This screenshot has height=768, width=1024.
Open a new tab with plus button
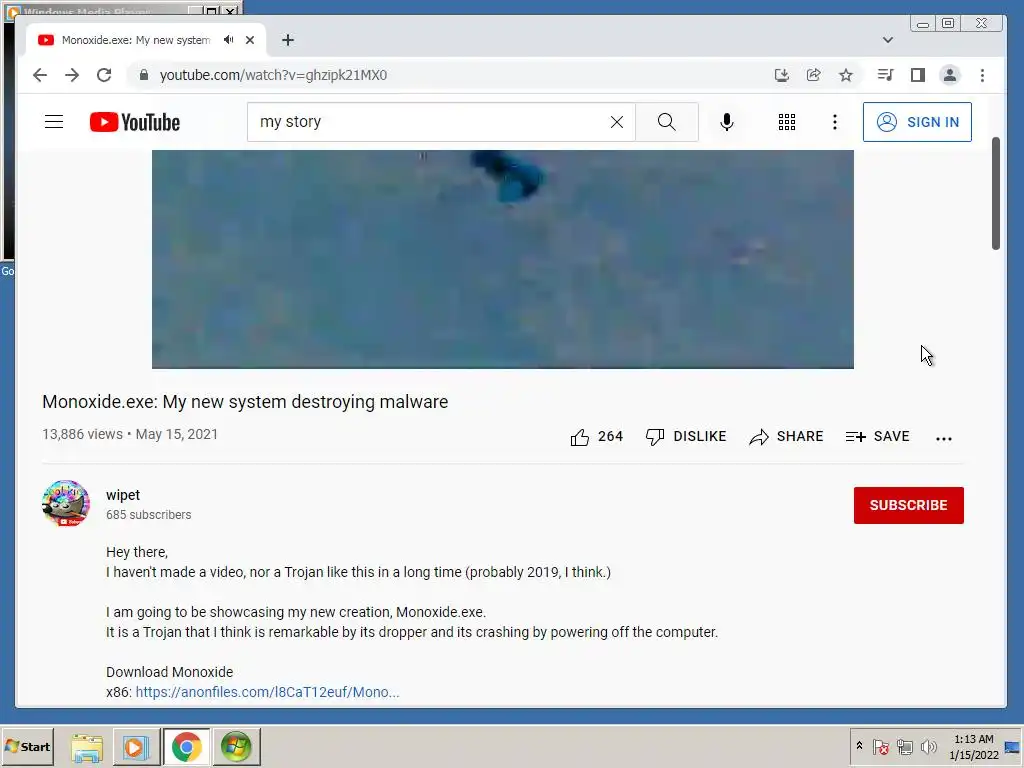(288, 40)
